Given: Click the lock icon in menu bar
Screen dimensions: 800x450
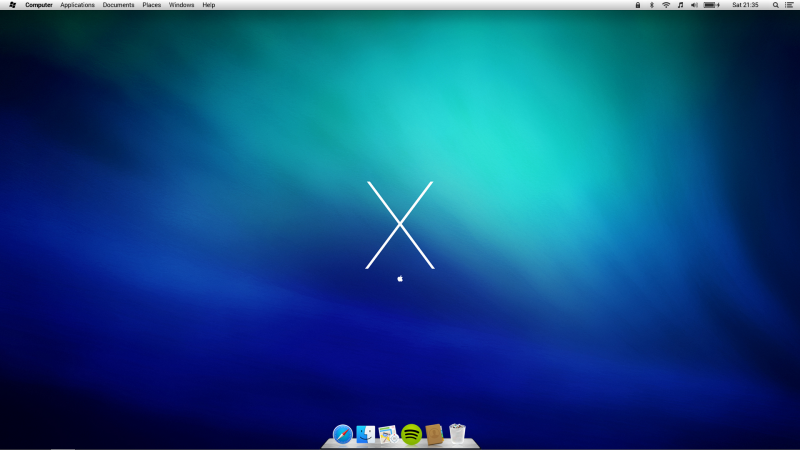Looking at the screenshot, I should coord(638,5).
